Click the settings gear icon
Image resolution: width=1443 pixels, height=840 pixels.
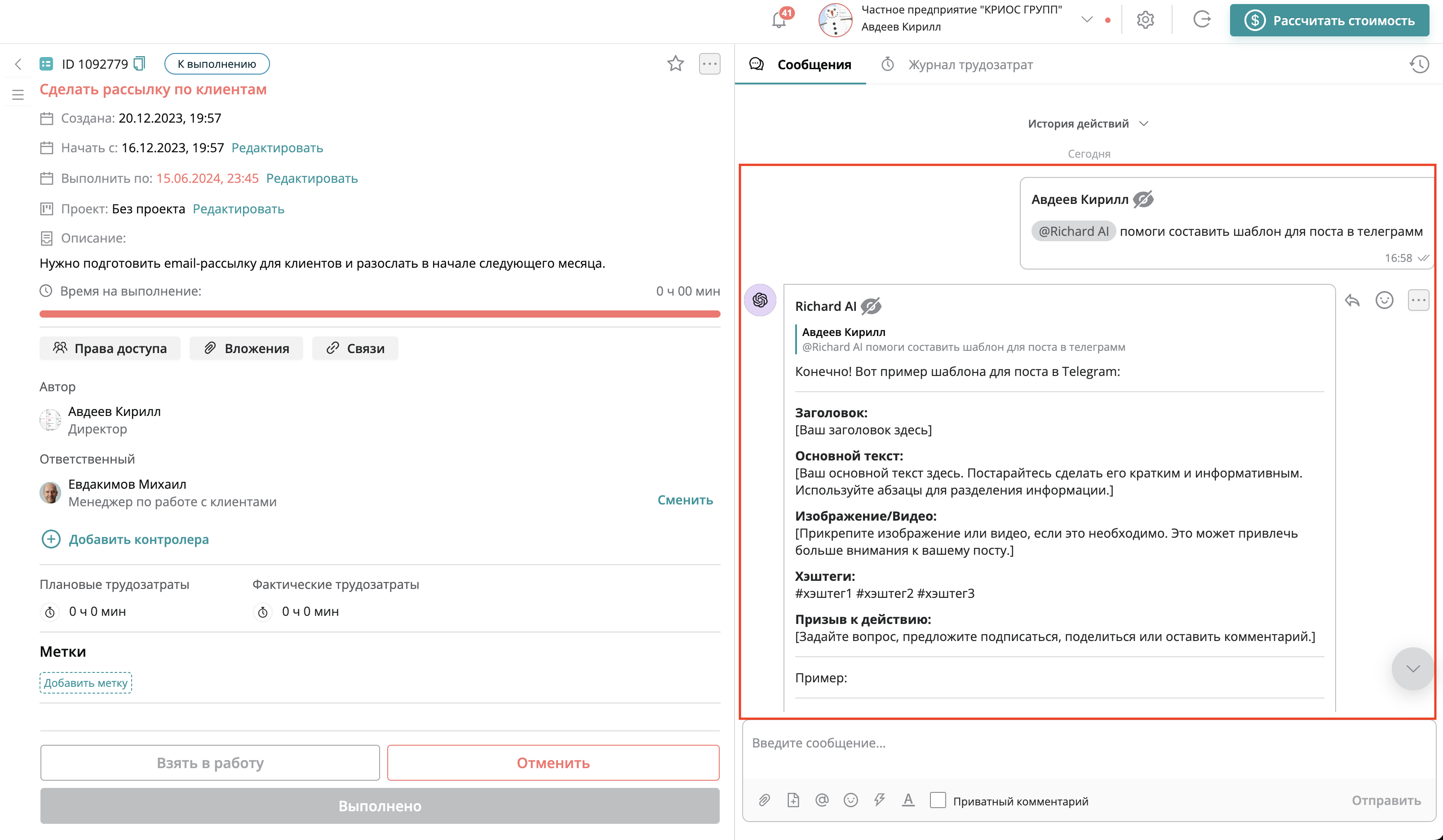1145,20
